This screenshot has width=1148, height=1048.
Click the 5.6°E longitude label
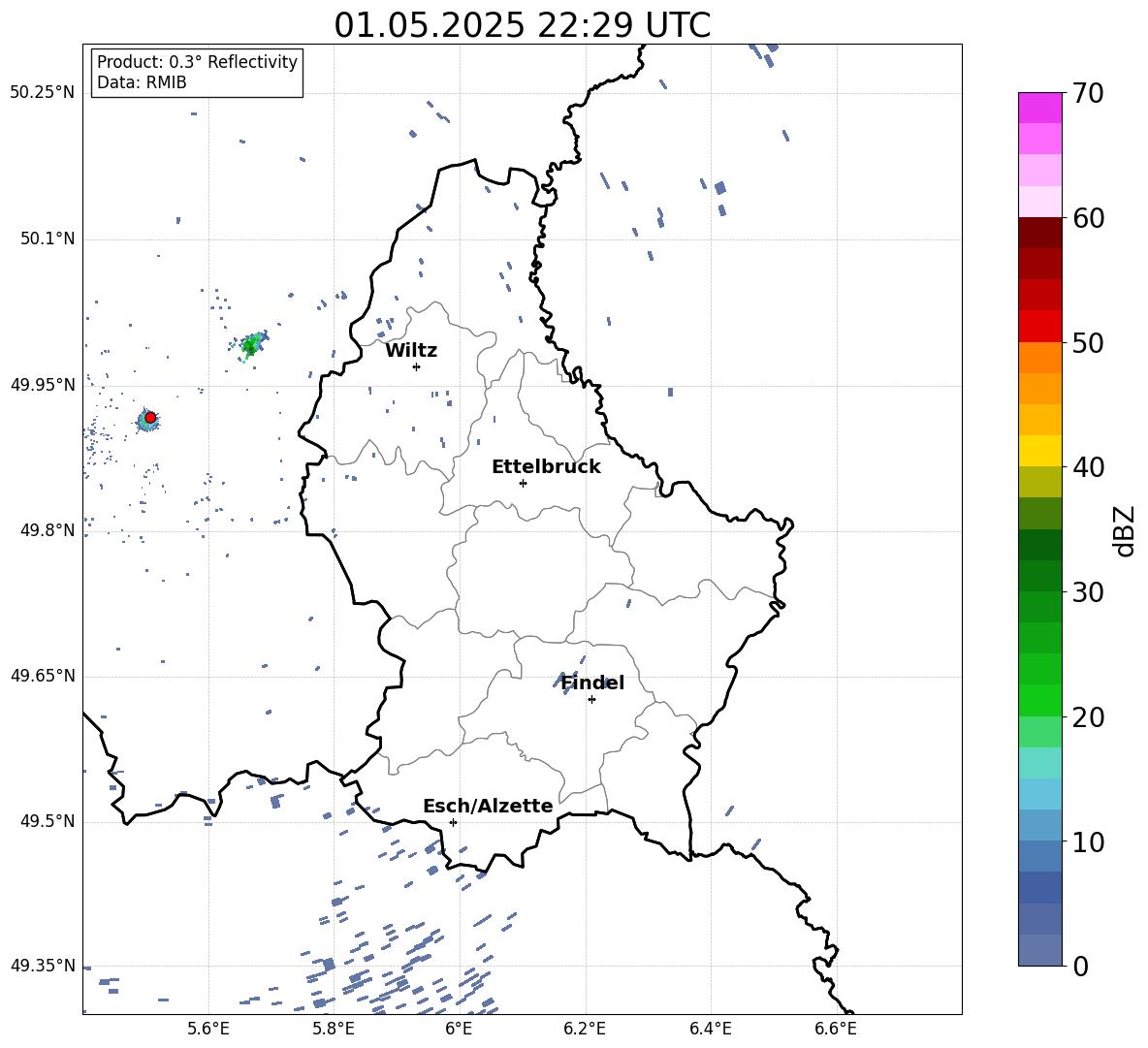click(x=208, y=1029)
